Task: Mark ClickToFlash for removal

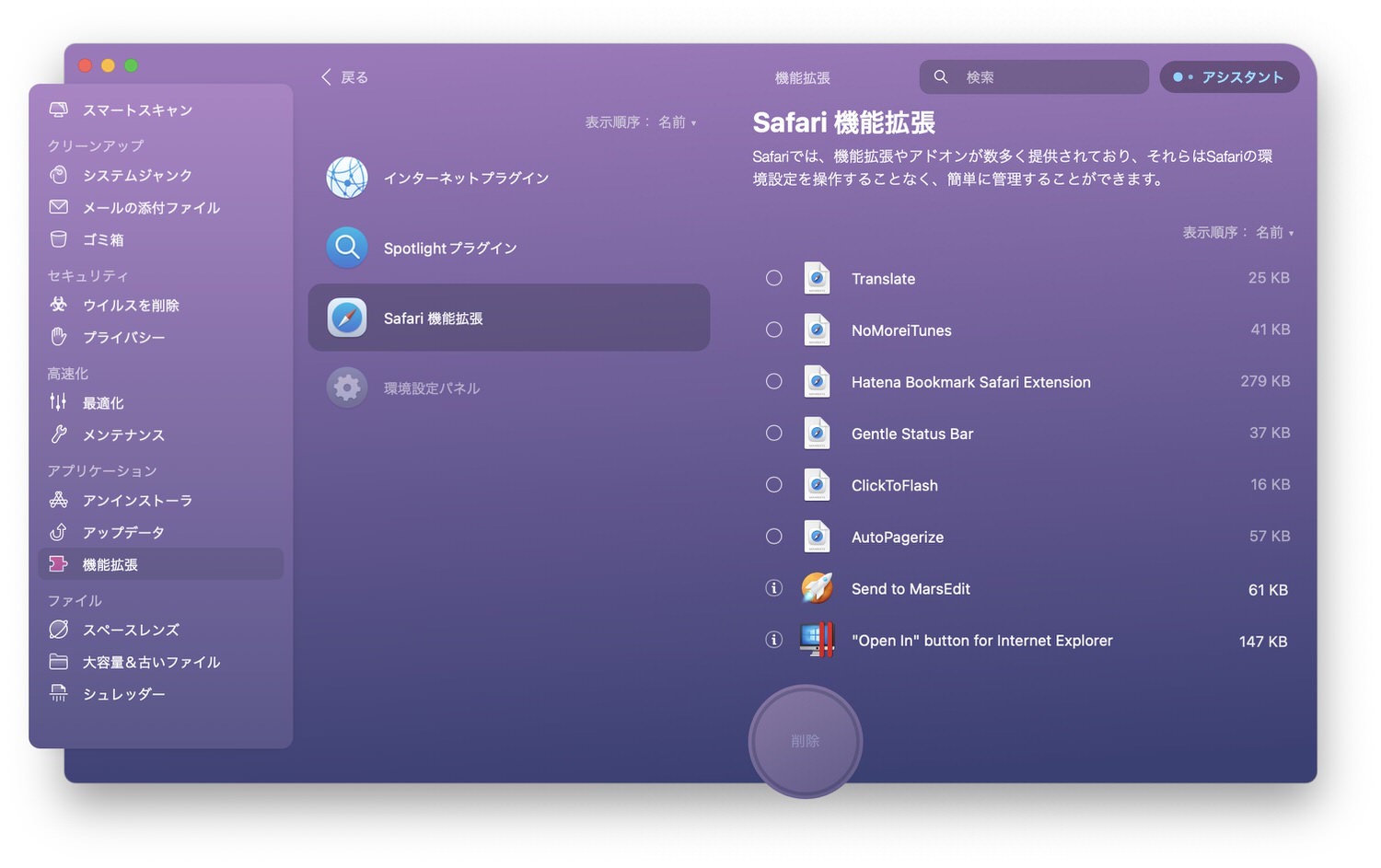Action: [774, 484]
